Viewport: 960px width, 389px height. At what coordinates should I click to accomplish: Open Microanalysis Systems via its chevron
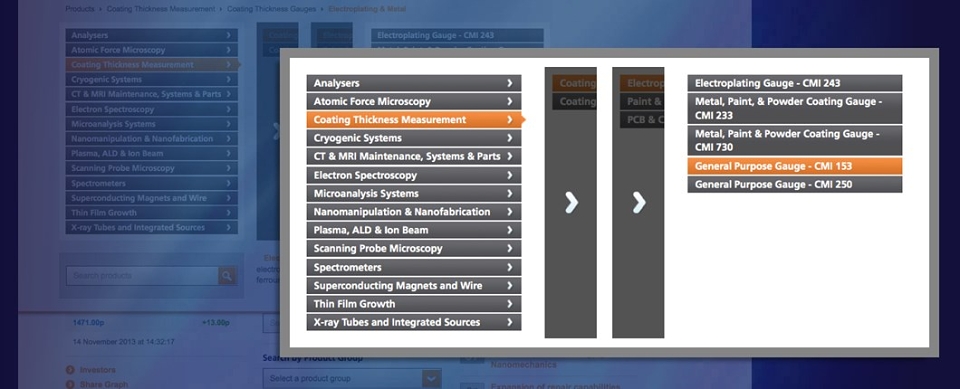coord(509,194)
